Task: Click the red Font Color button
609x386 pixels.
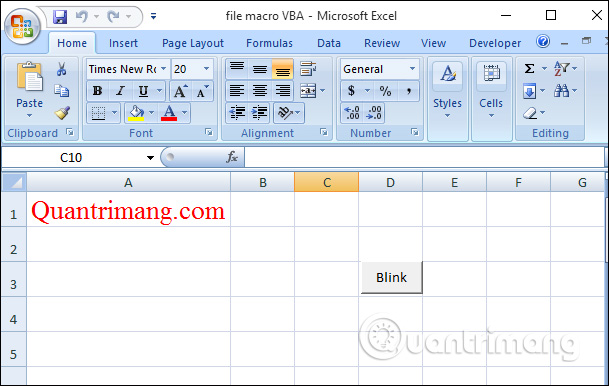Action: tap(169, 113)
